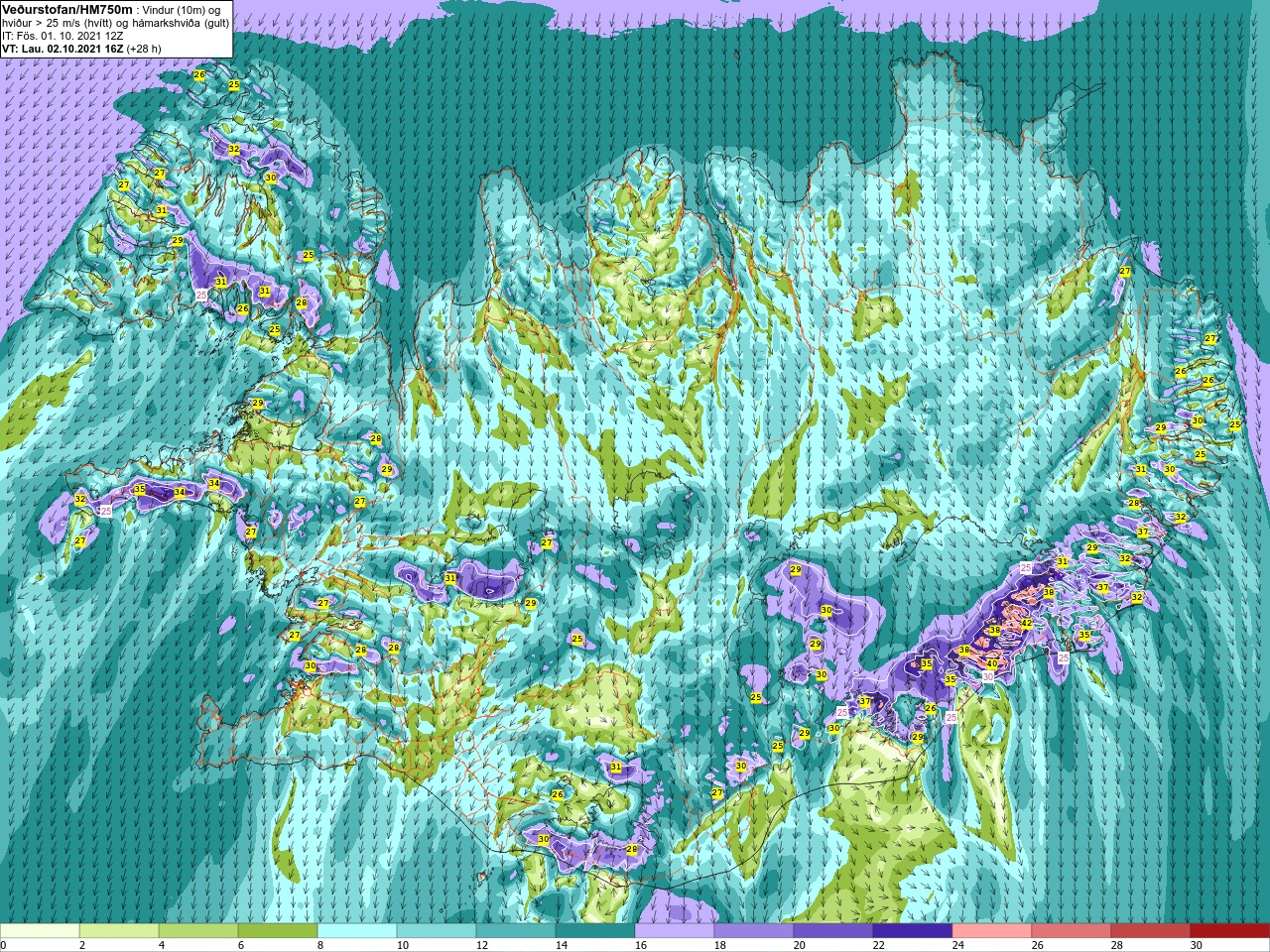Click the yellow gust label 42
The image size is (1270, 952).
(1027, 623)
